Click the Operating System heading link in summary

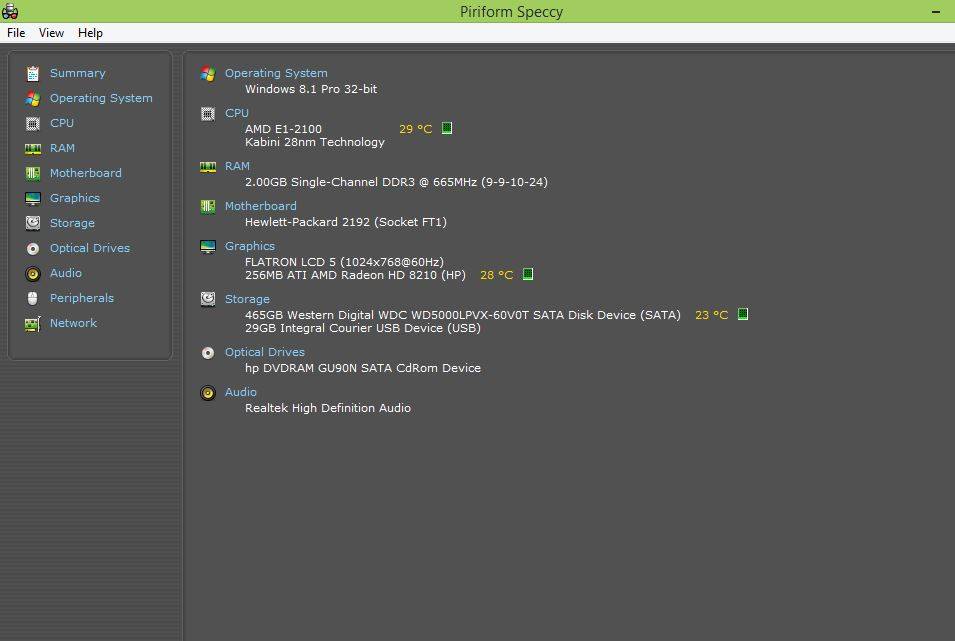pyautogui.click(x=276, y=73)
